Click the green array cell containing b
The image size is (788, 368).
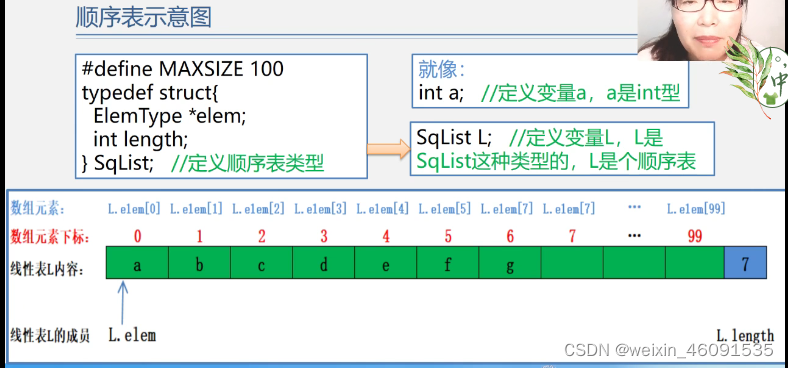click(x=200, y=262)
